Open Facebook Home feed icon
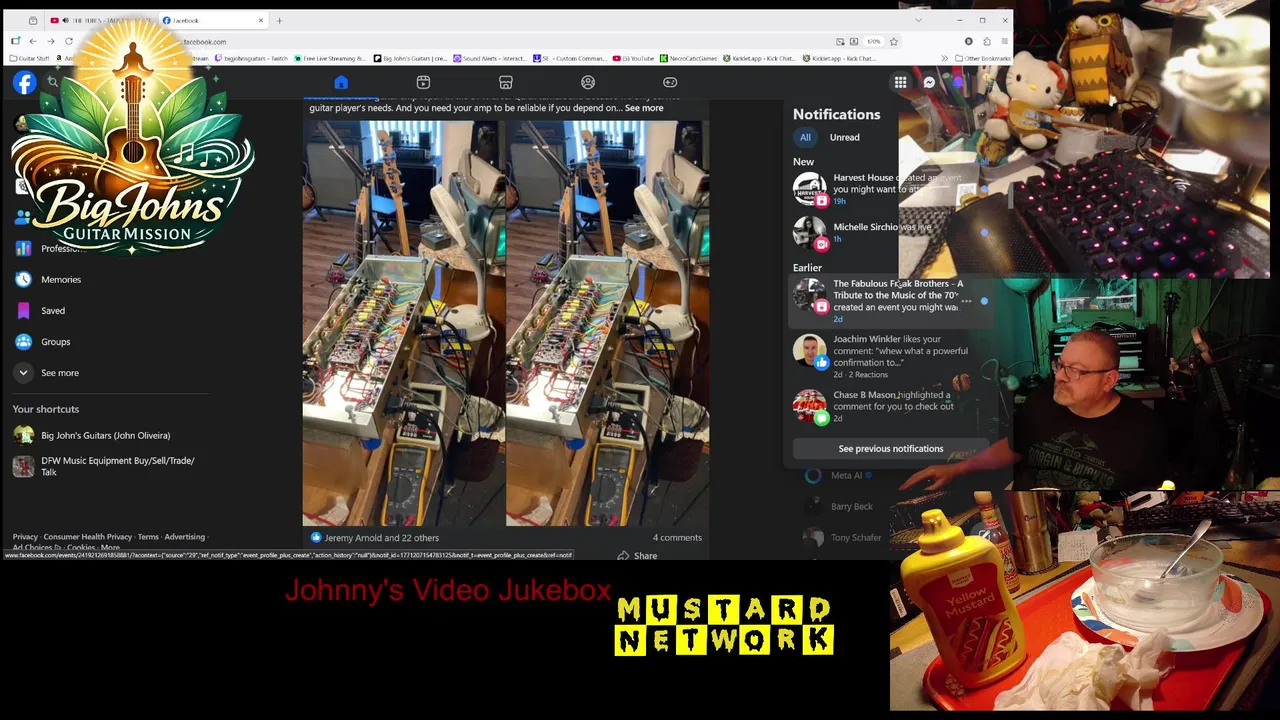The width and height of the screenshot is (1280, 720). click(x=341, y=83)
